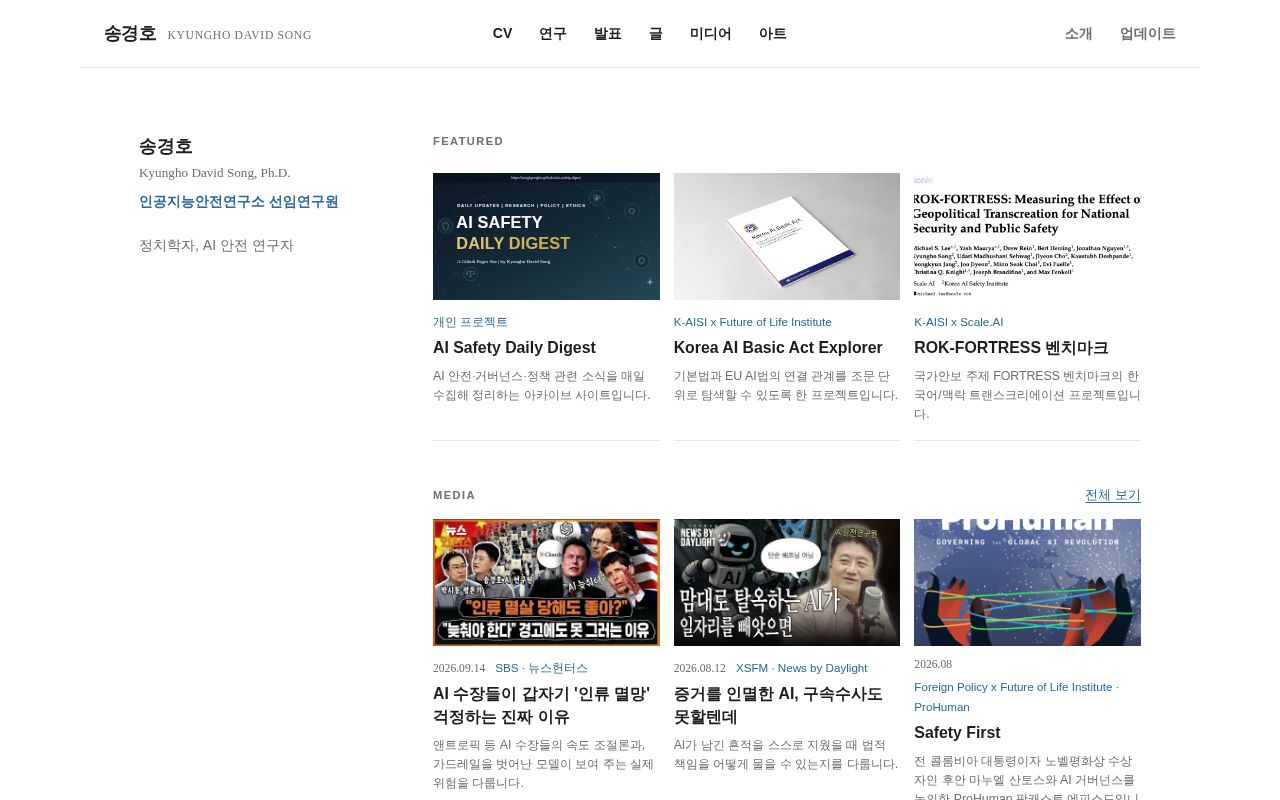Open the 미디어 section
Image resolution: width=1280 pixels, height=800 pixels.
point(711,34)
